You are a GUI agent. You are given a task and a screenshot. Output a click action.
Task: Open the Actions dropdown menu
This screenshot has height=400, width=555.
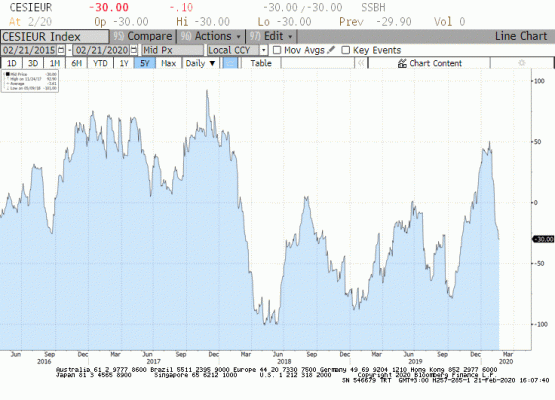211,36
